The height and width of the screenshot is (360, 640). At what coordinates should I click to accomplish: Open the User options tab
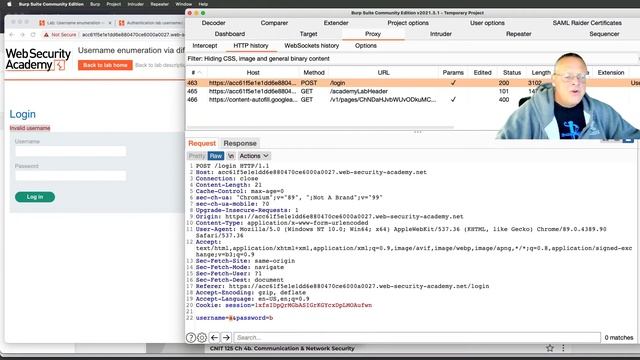coord(487,23)
